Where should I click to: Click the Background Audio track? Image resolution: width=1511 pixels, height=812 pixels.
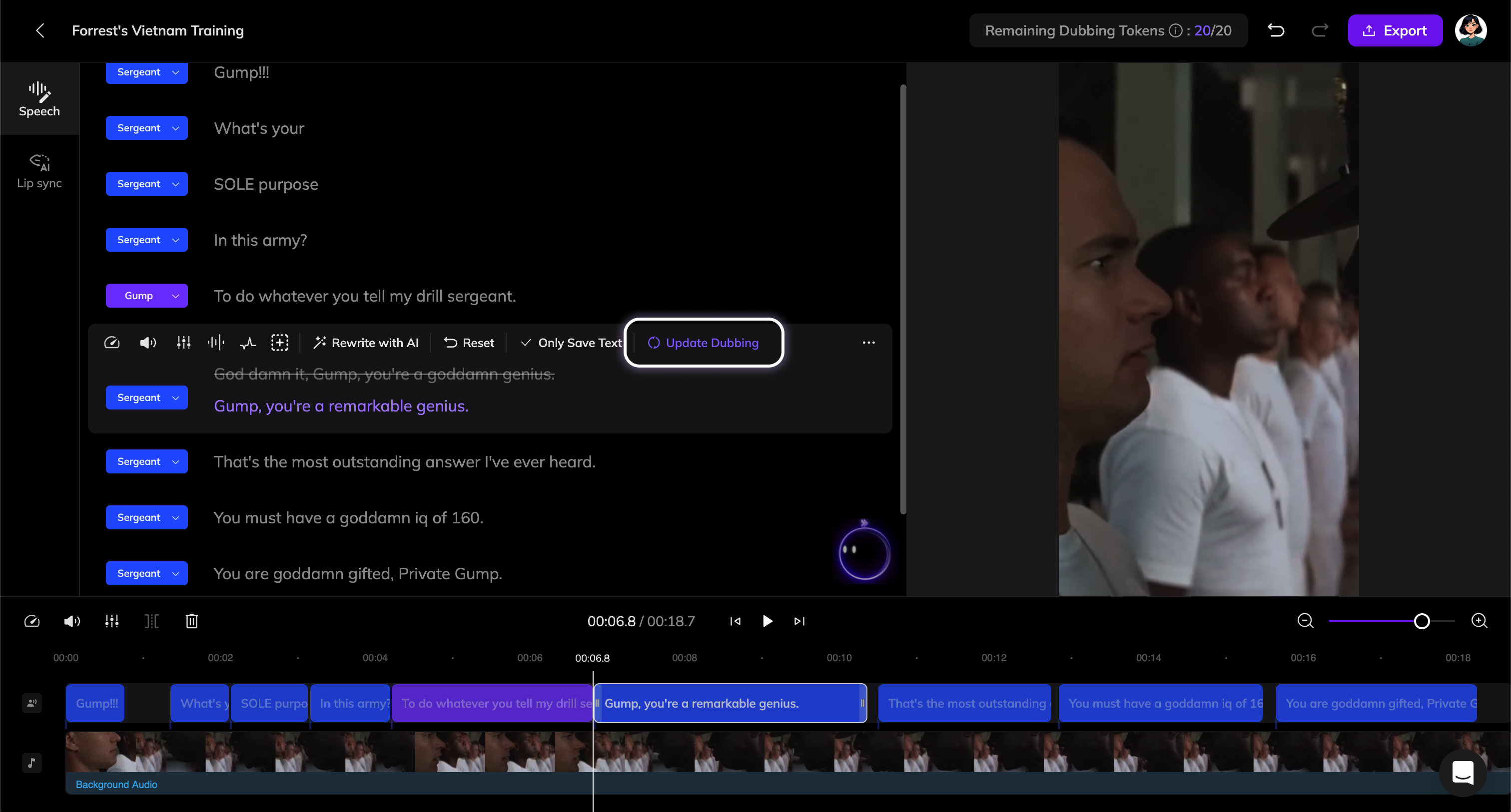pyautogui.click(x=788, y=784)
